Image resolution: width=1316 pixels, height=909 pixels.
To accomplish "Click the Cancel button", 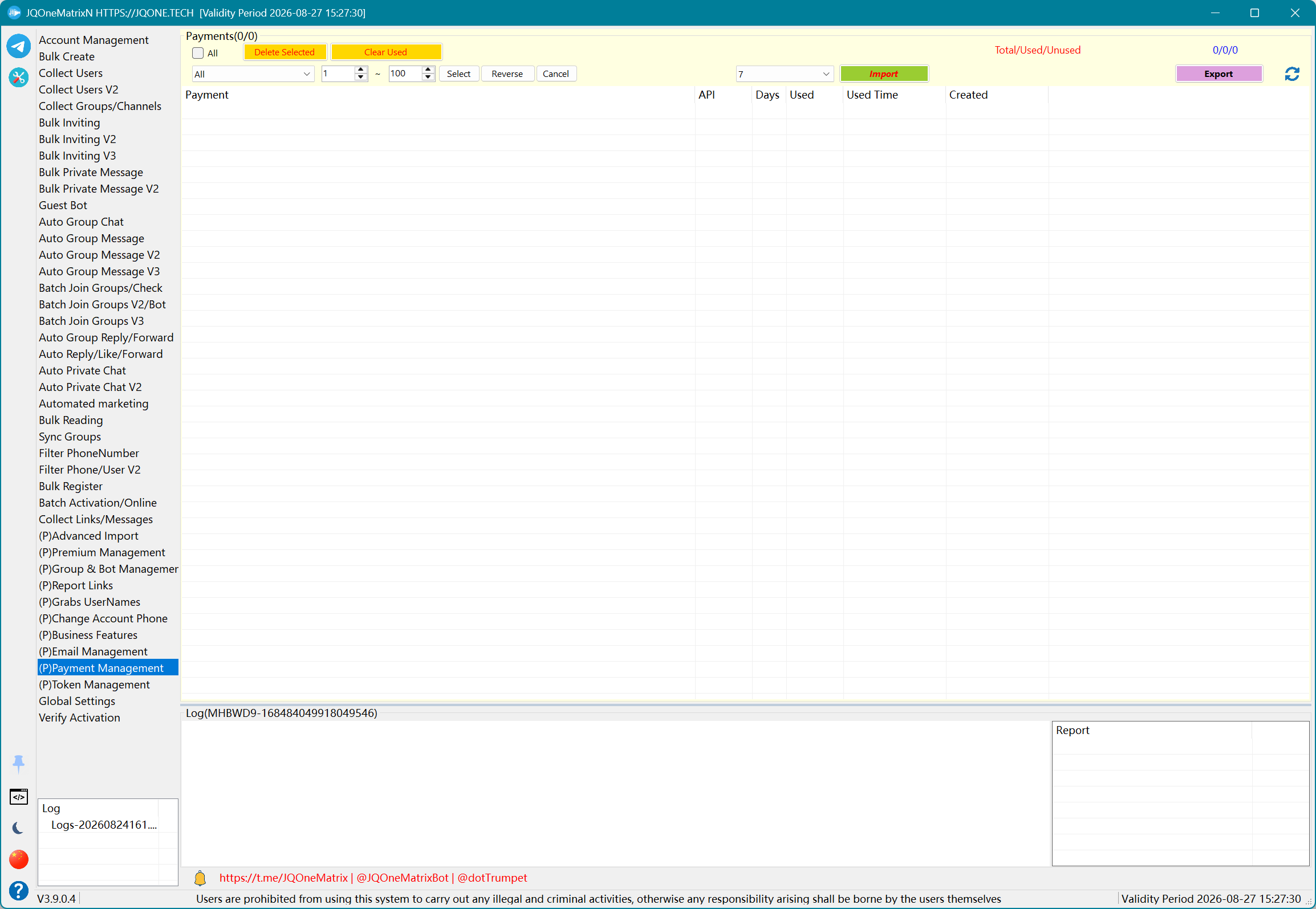I will click(x=556, y=74).
